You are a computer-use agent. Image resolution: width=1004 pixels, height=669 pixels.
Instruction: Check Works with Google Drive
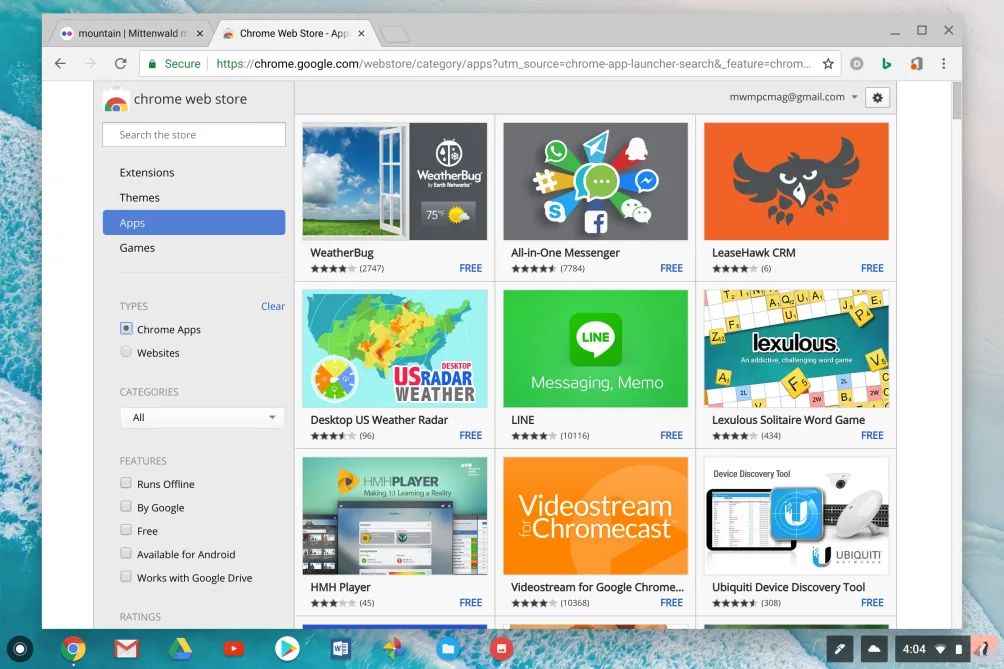[126, 577]
